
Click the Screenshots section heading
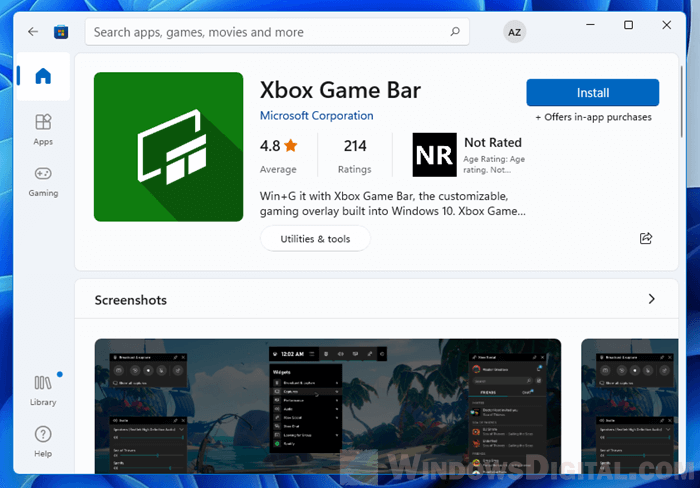[x=131, y=300]
